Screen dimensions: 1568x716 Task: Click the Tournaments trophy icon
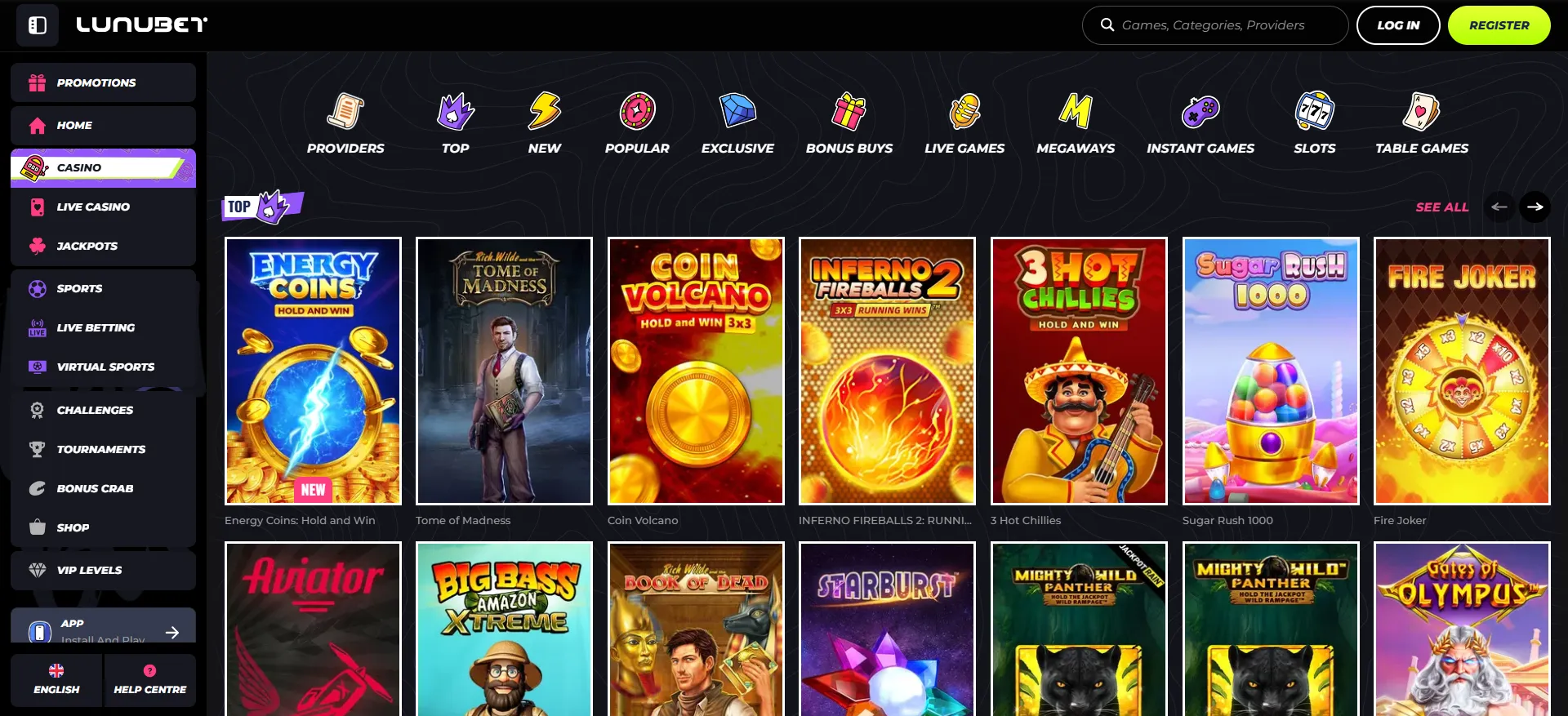point(38,449)
